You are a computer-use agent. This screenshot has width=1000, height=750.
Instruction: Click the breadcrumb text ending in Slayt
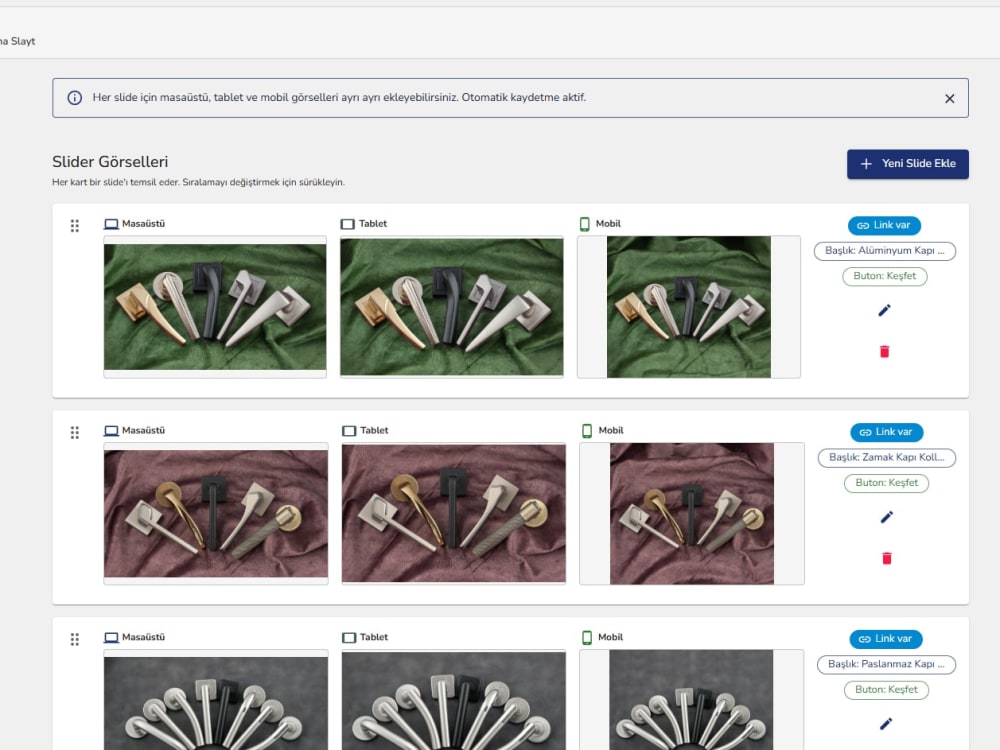[17, 41]
